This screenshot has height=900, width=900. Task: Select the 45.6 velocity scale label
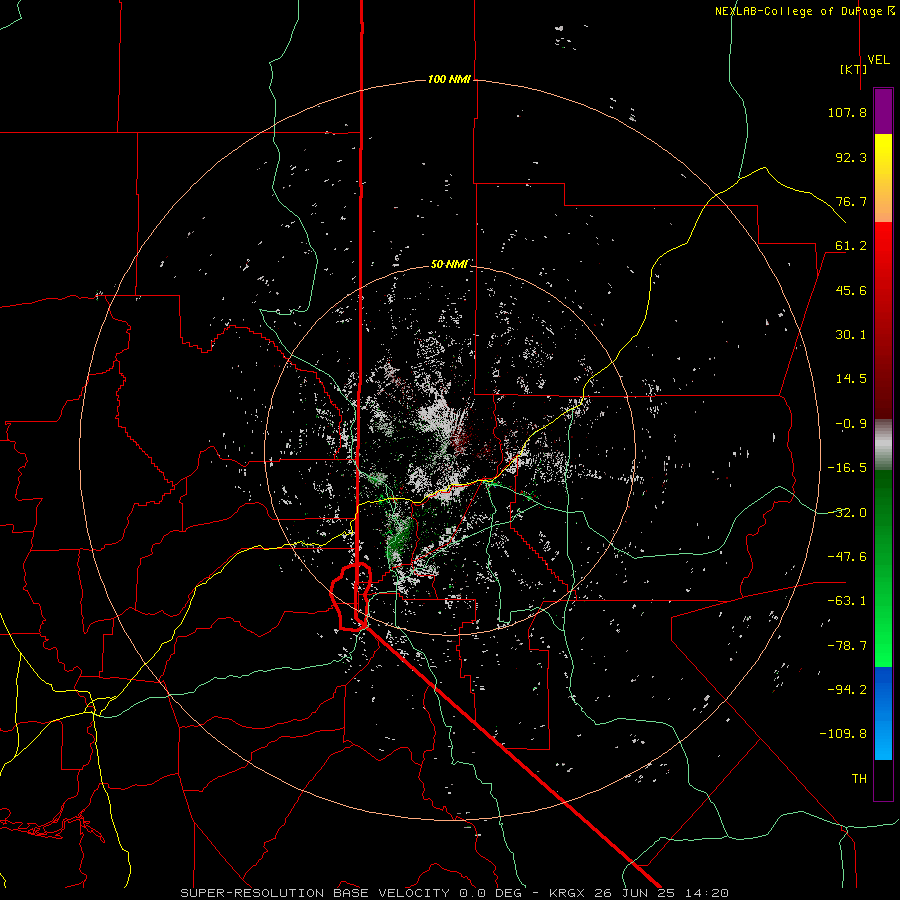click(x=851, y=290)
